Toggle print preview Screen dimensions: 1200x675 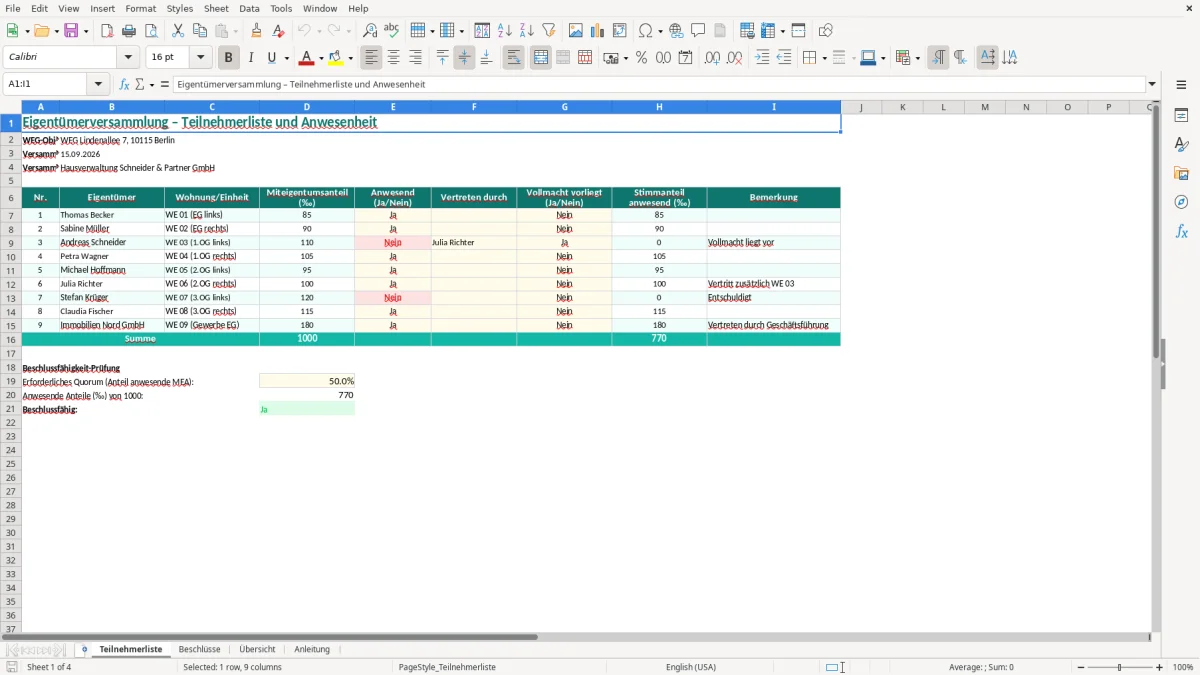(x=151, y=31)
